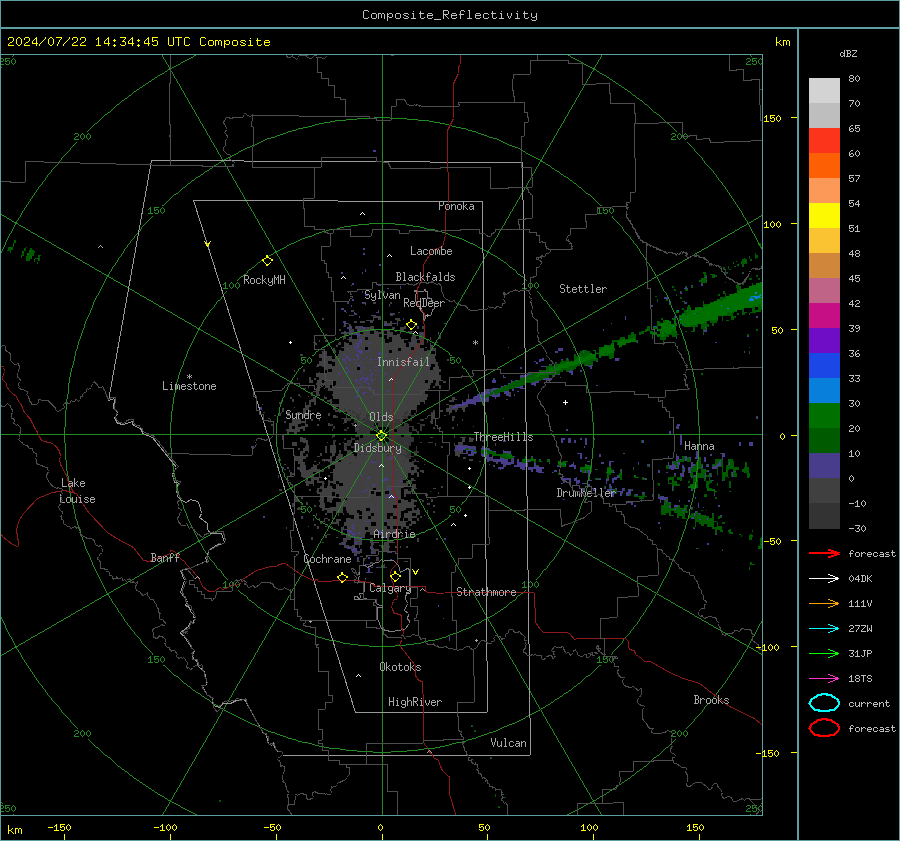900x841 pixels.
Task: Click the Banff town label
Action: [165, 558]
